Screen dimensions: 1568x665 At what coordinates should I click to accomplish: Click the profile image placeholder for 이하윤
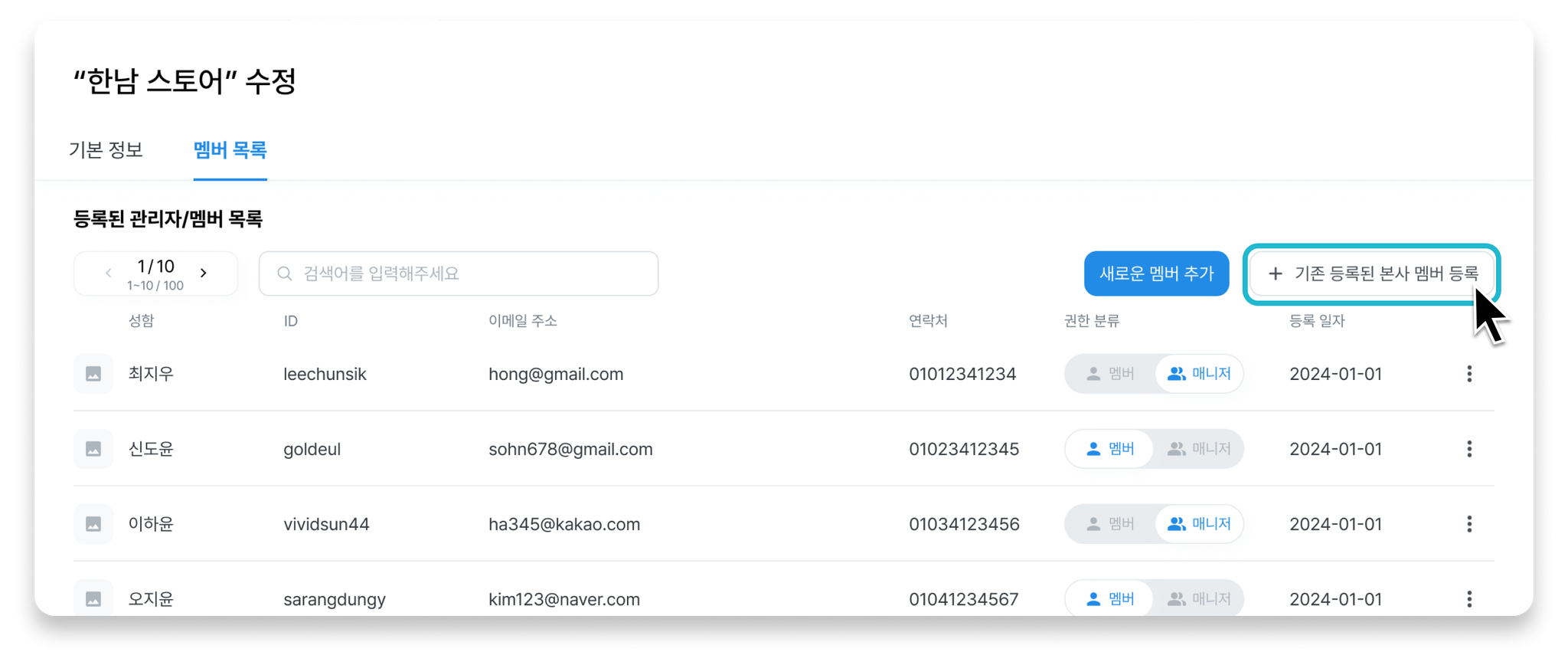93,524
